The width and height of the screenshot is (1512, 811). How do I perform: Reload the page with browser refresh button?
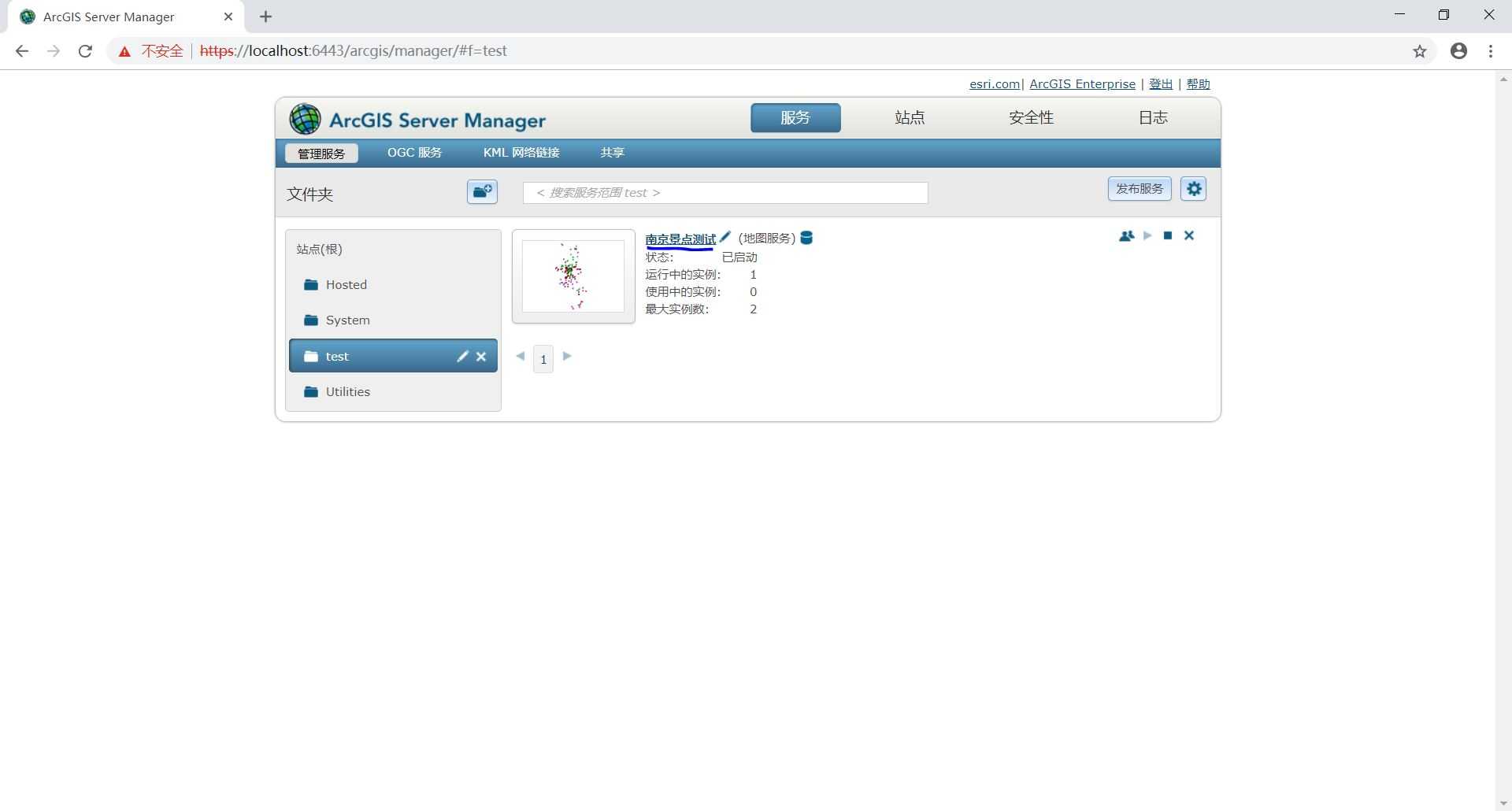85,51
